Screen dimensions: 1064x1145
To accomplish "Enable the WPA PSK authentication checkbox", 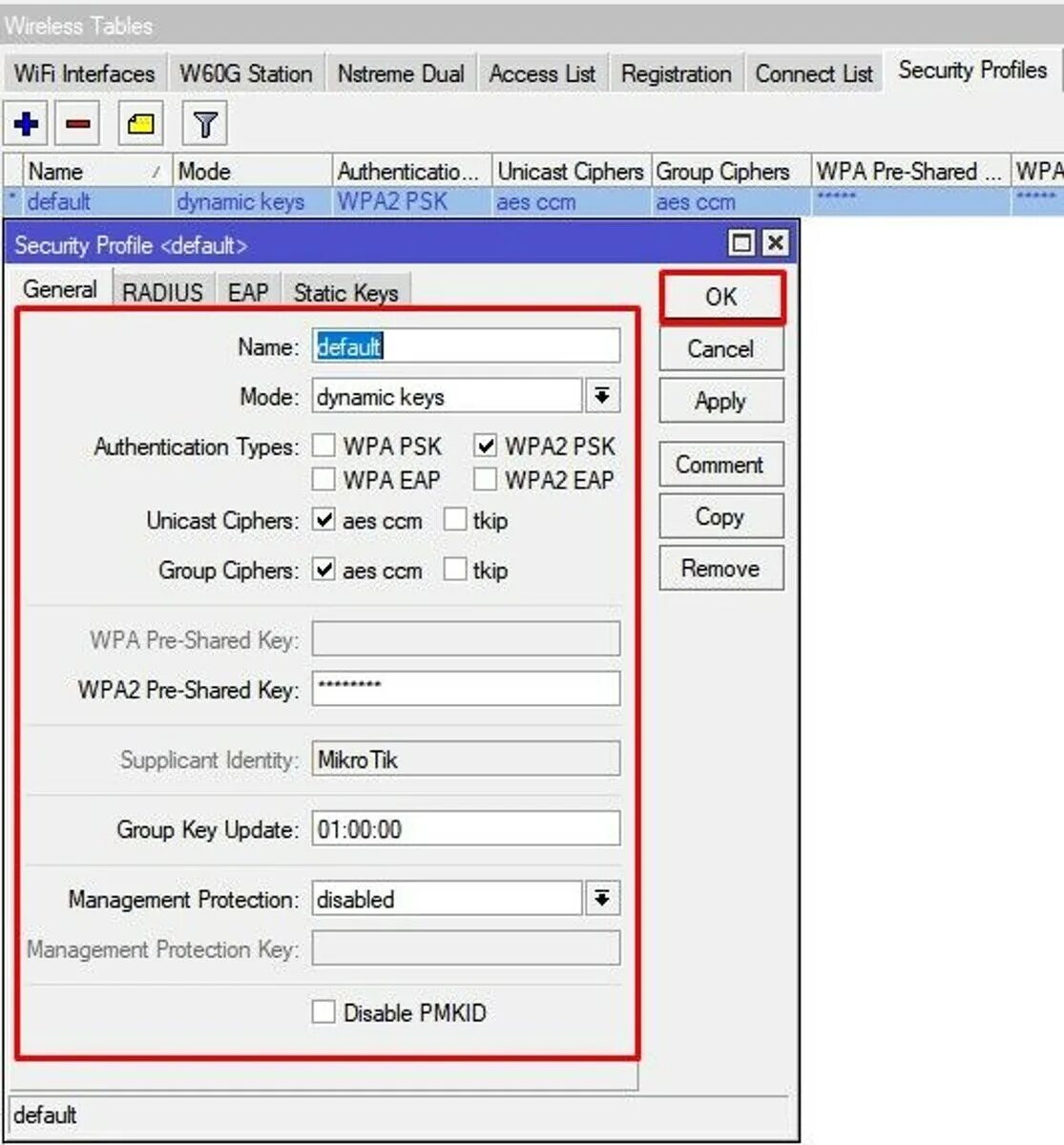I will click(324, 446).
